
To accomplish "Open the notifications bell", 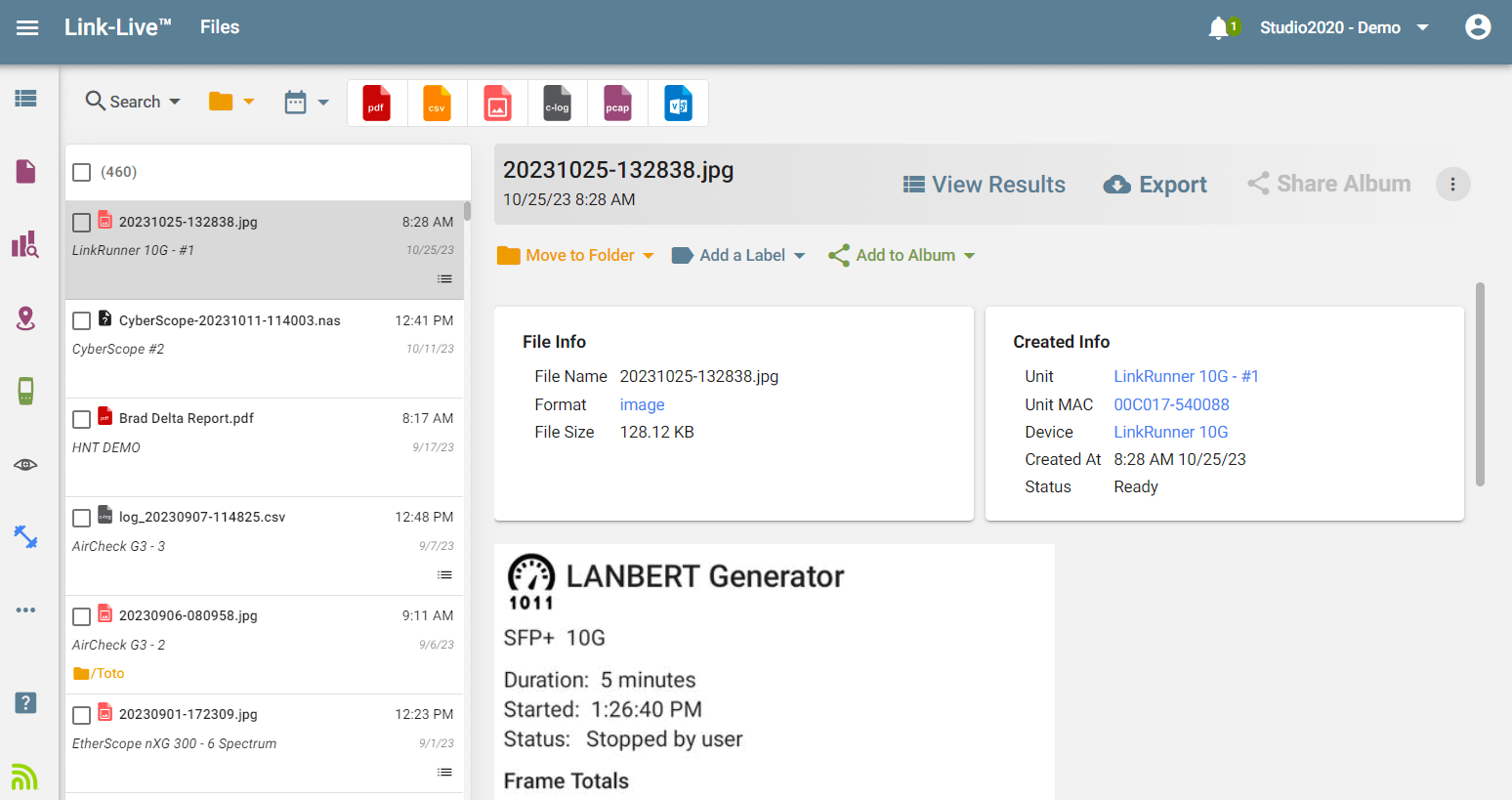I will (x=1218, y=28).
